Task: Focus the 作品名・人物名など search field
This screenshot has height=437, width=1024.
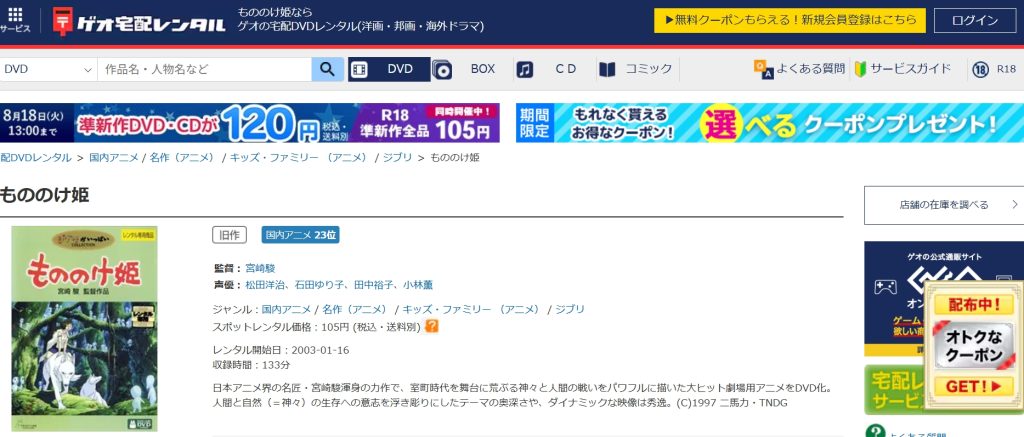Action: [204, 69]
